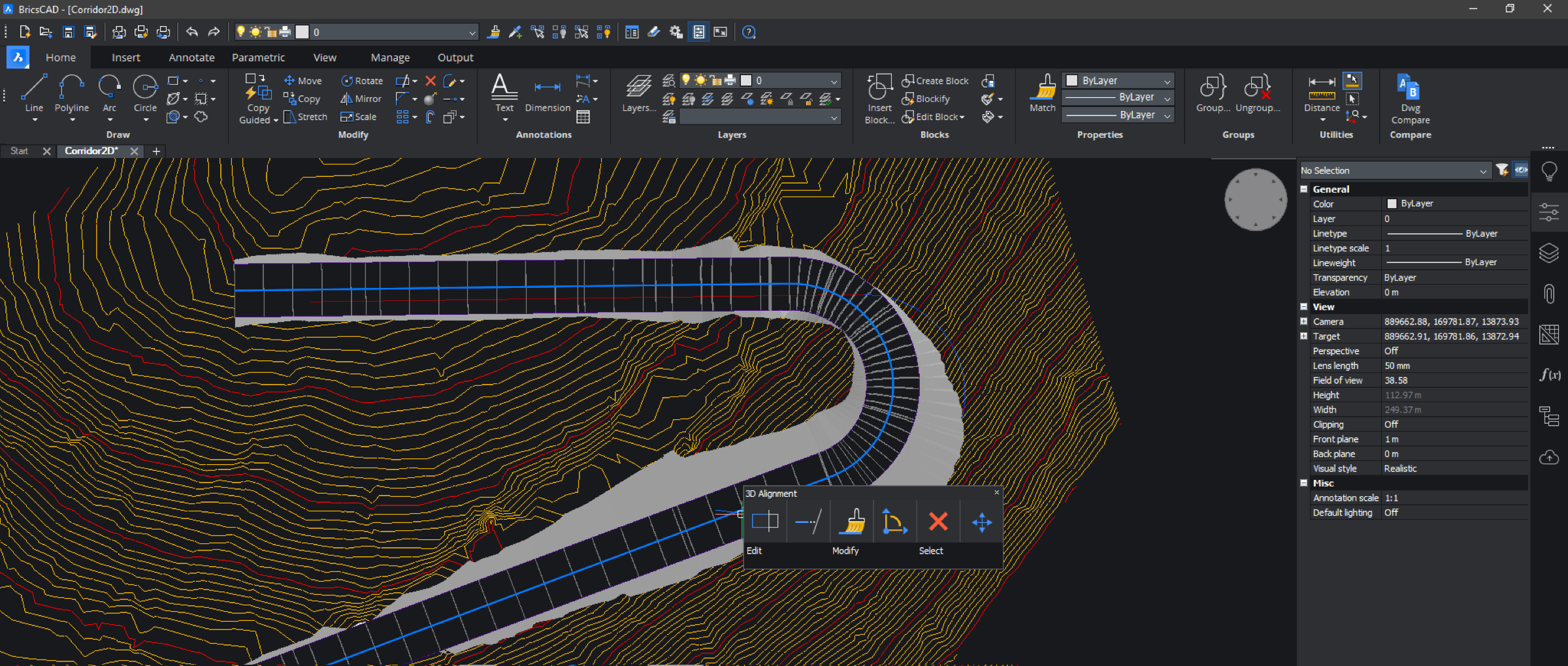Switch to the Start document tab
Screen dimensions: 1568x666
click(20, 151)
